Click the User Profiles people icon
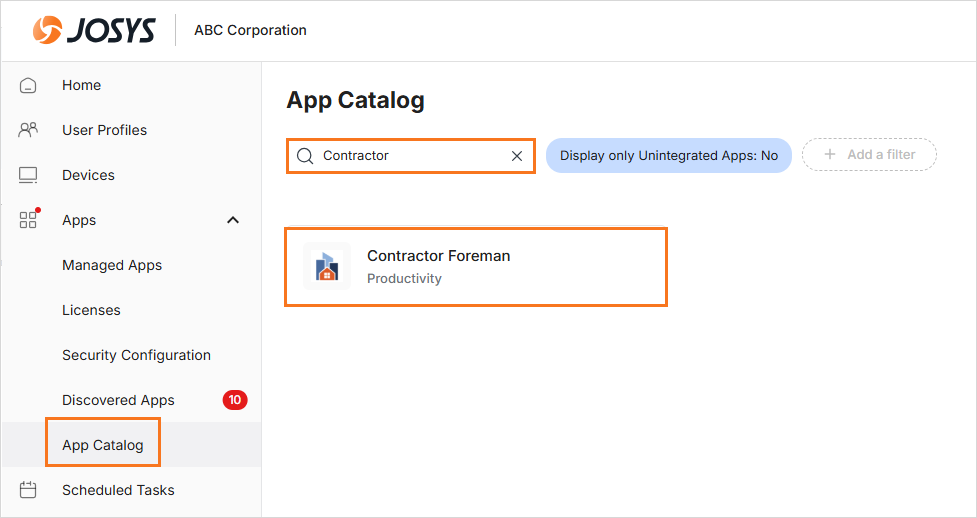The width and height of the screenshot is (977, 518). click(x=28, y=130)
